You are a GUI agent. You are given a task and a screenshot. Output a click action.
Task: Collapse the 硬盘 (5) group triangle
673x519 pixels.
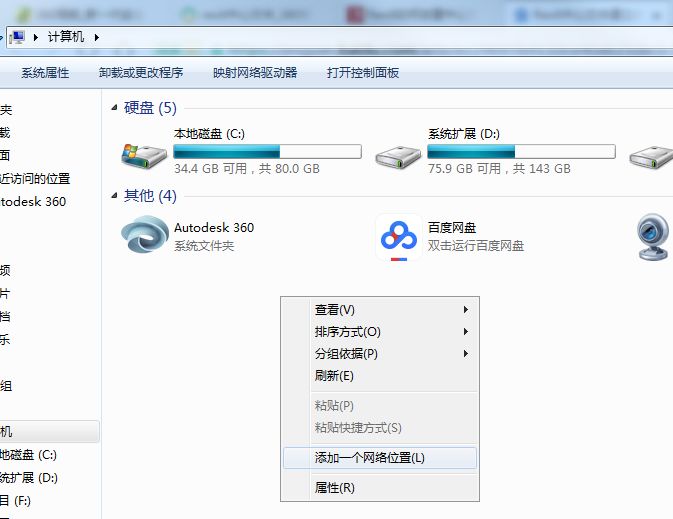click(114, 107)
